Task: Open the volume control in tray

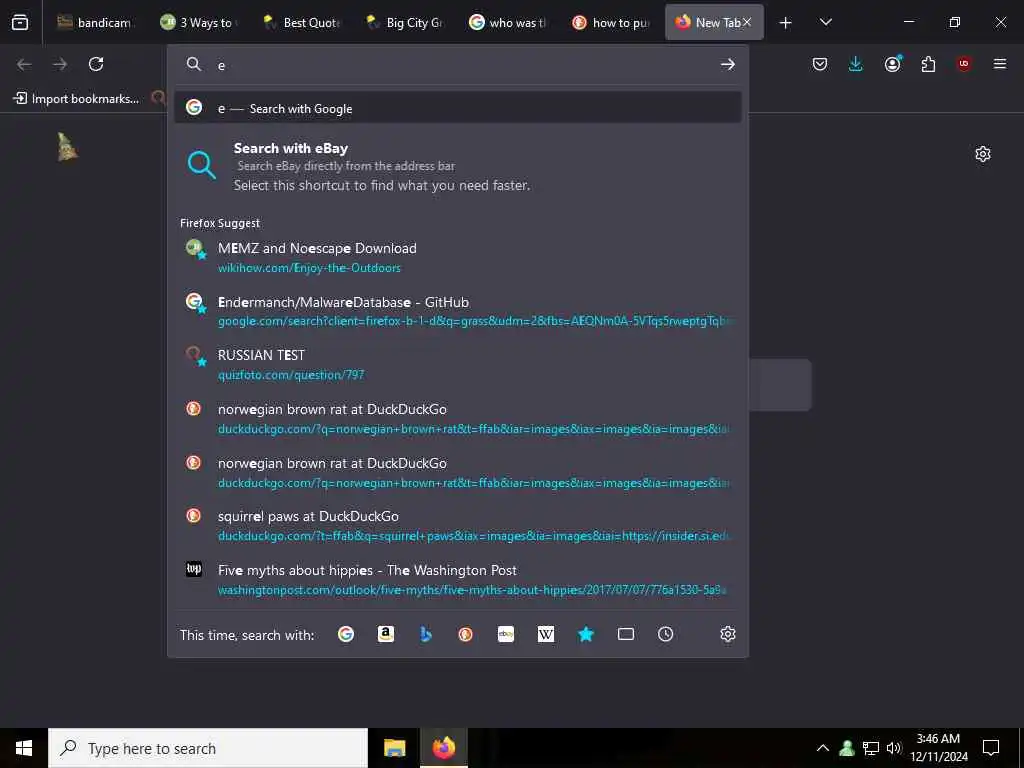Action: pyautogui.click(x=894, y=748)
